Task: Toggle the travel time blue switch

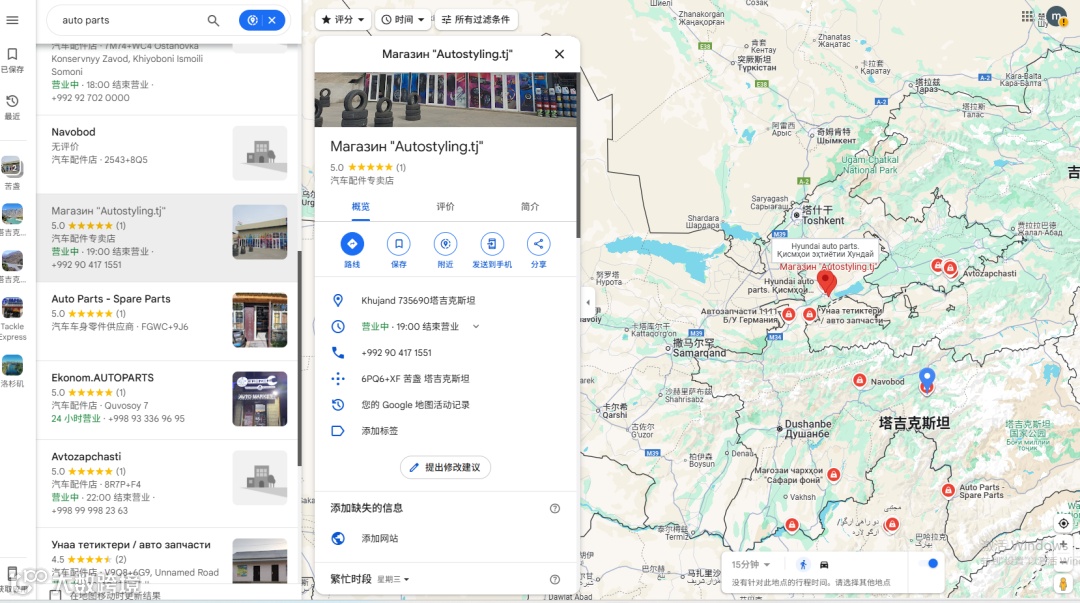Action: point(928,564)
